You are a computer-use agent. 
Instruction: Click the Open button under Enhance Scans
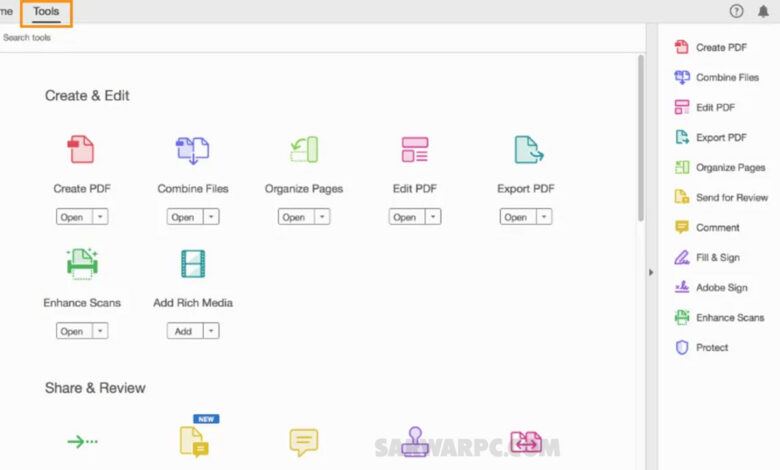pos(74,331)
